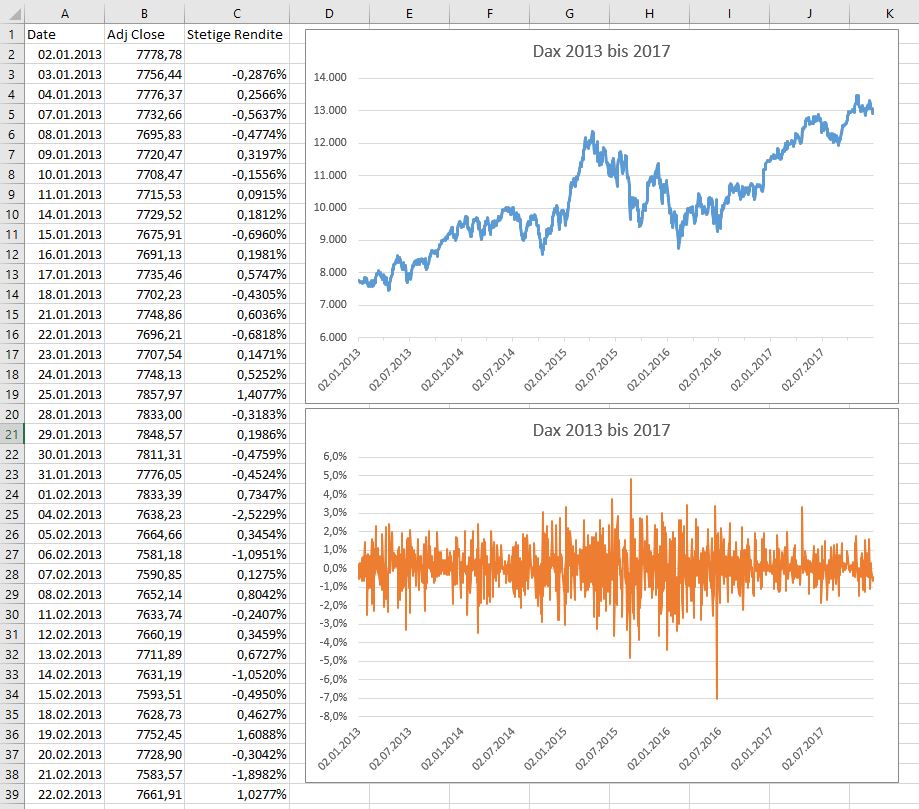The width and height of the screenshot is (919, 809).
Task: Click the 'Adj Close' header cell
Action: coord(144,35)
